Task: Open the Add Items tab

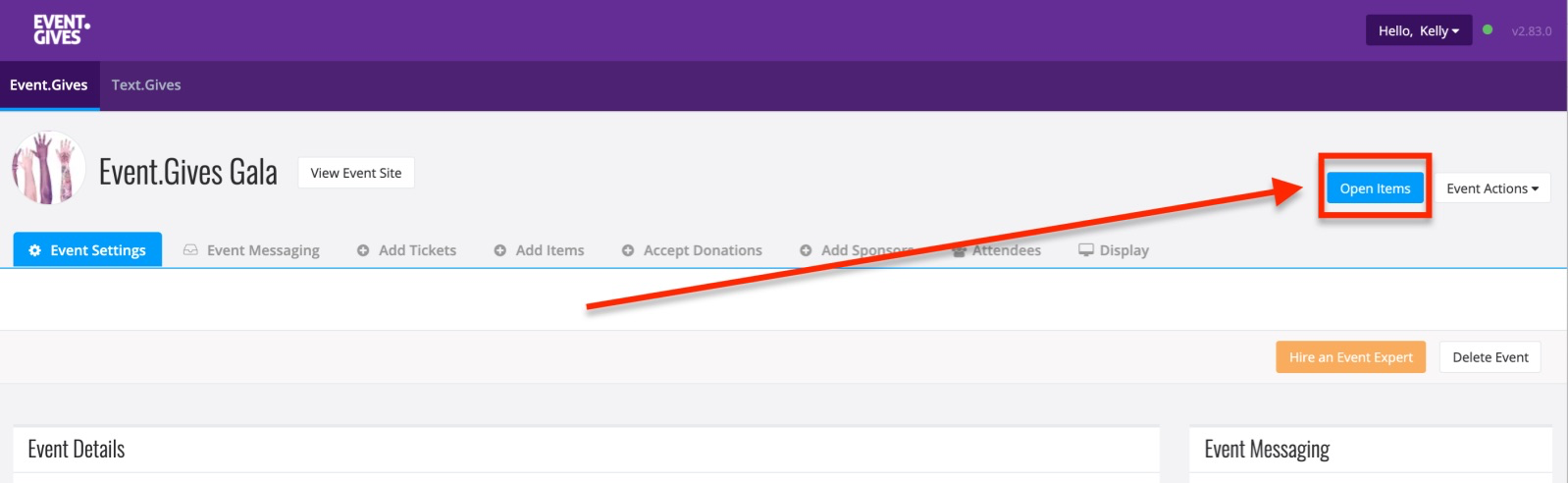Action: [539, 250]
